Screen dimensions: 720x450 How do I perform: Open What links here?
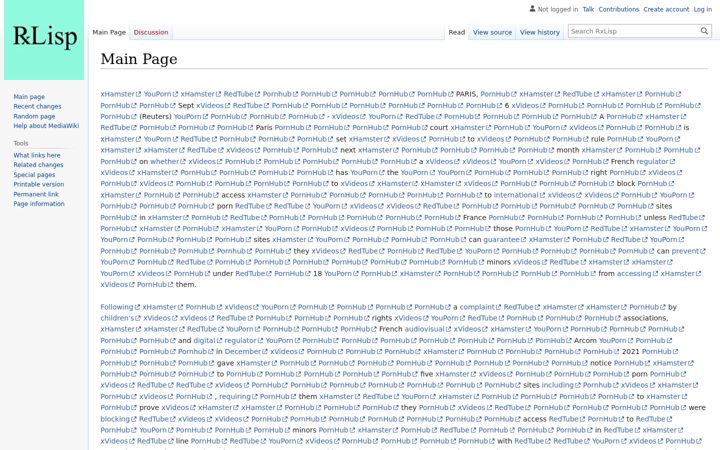37,155
